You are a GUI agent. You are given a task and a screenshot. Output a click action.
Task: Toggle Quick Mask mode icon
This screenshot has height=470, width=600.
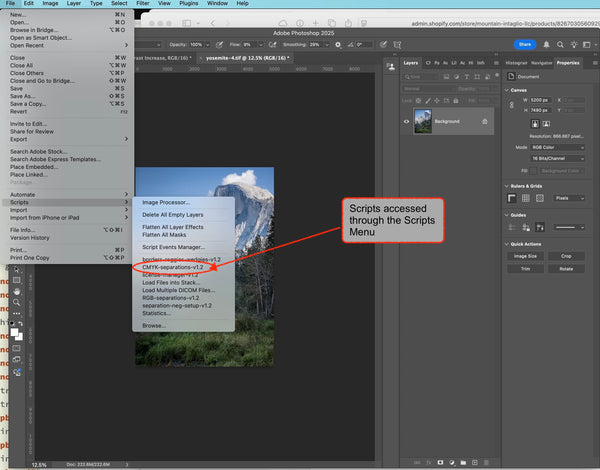point(16,348)
